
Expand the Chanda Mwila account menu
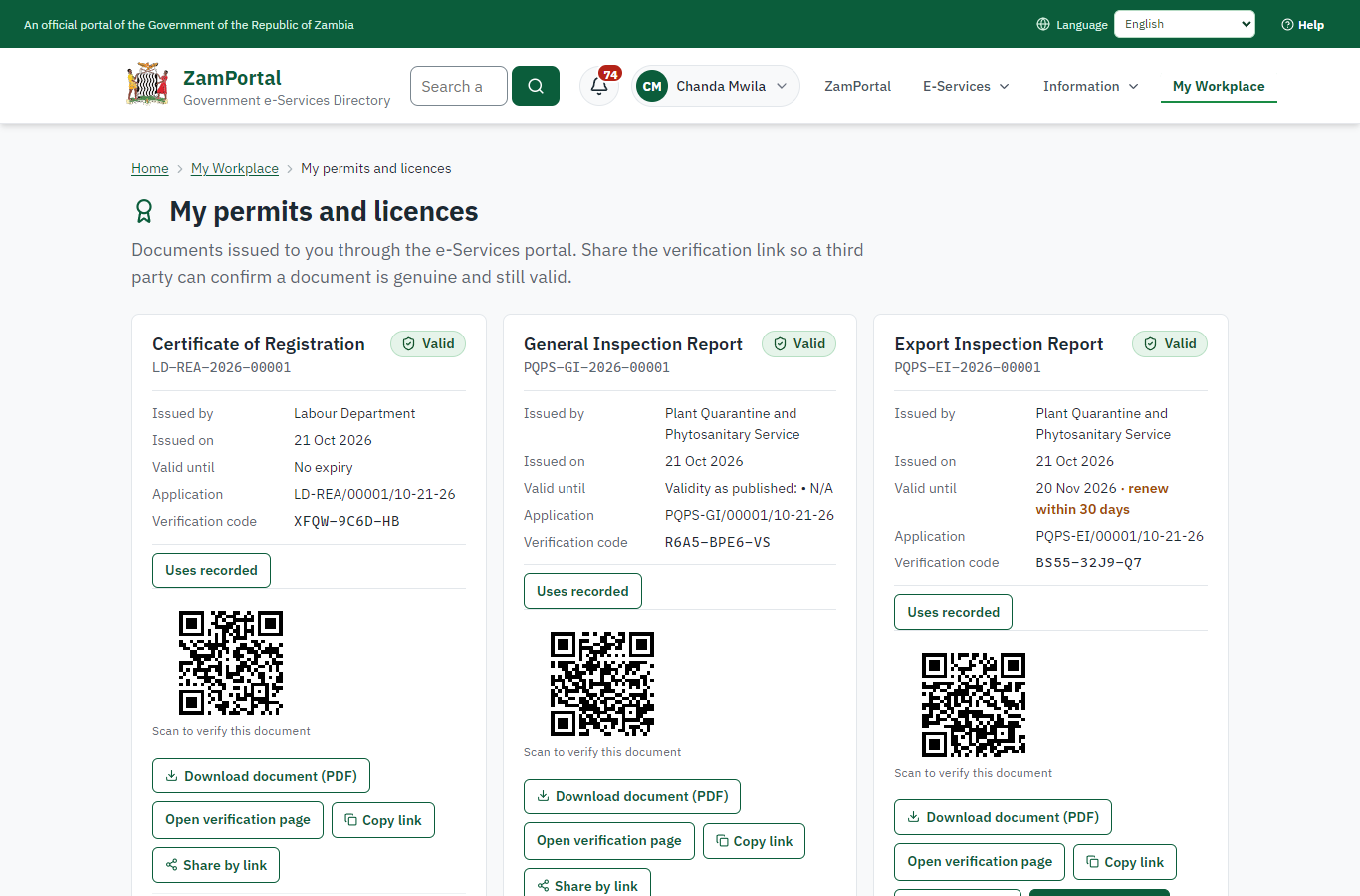click(716, 86)
